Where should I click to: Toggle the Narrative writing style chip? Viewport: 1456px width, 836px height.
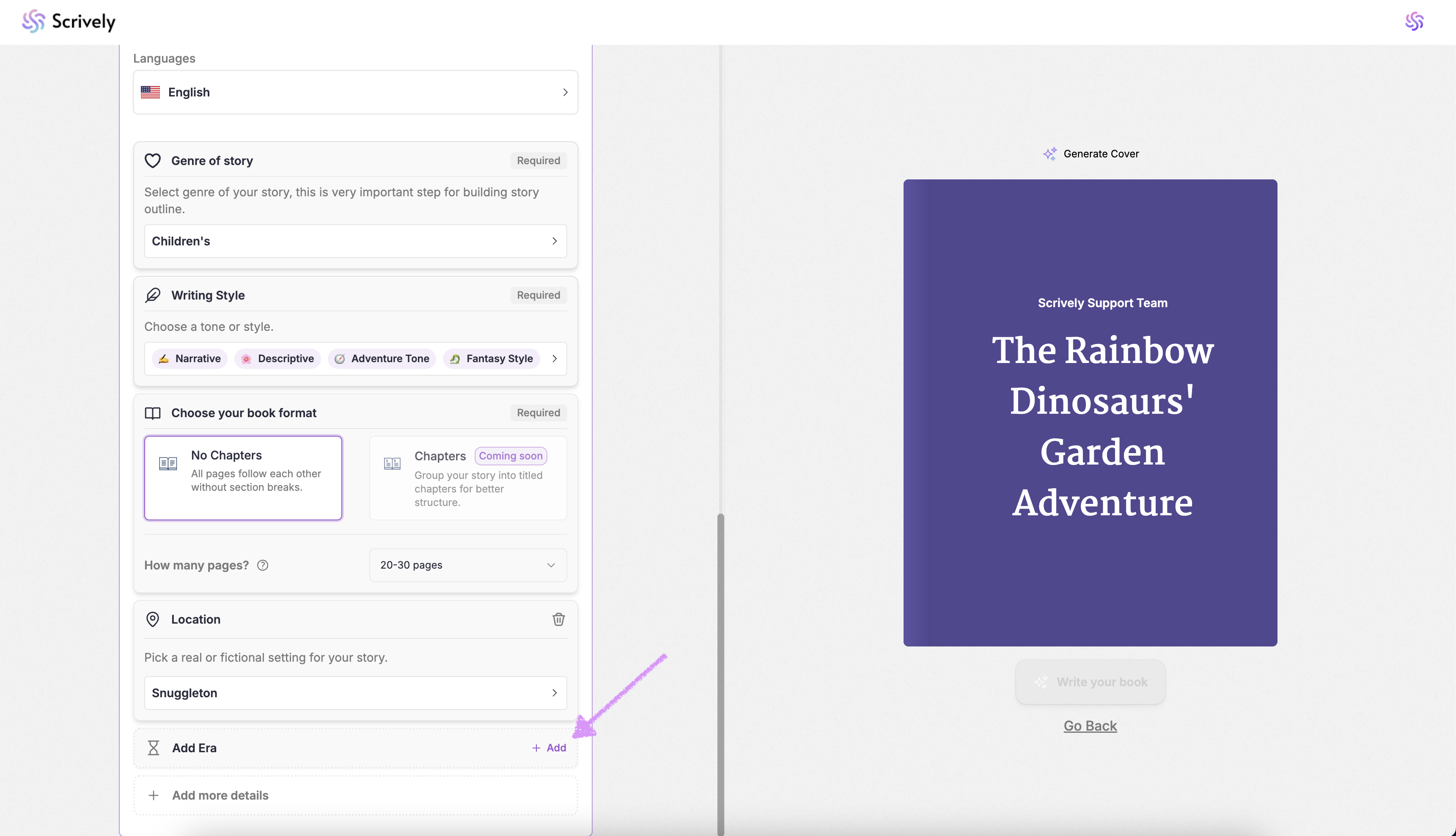click(190, 359)
